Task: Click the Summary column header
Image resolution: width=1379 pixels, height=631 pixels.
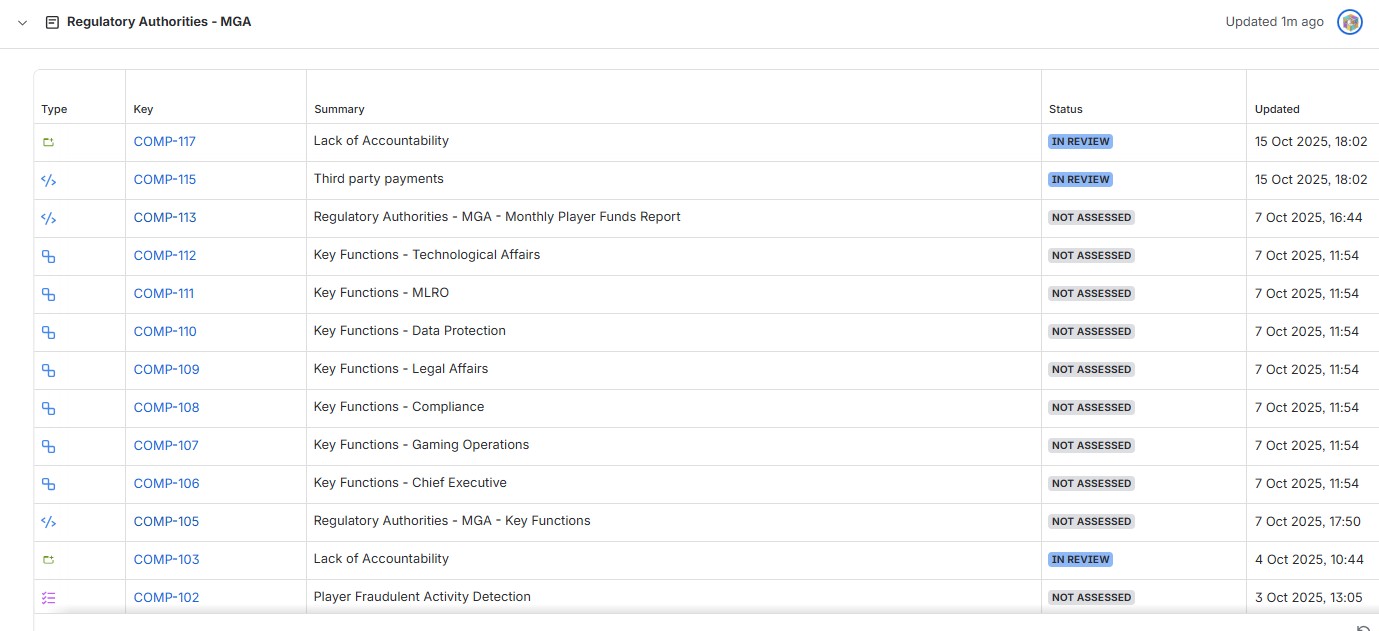Action: (339, 109)
